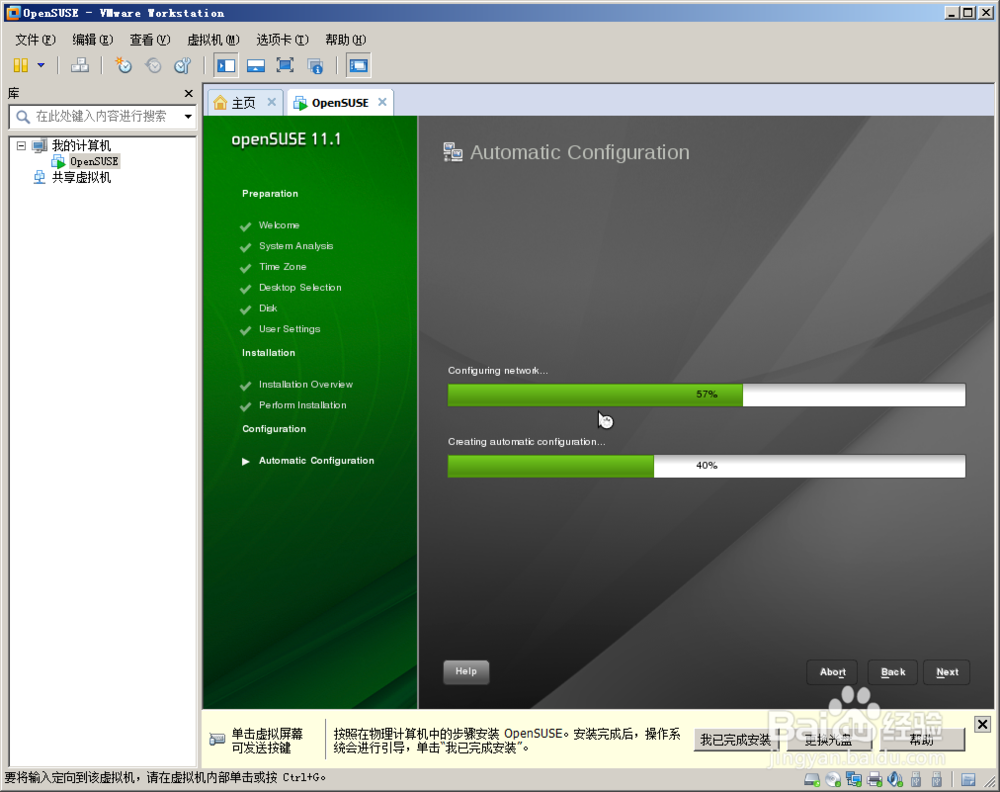
Task: Click the 帮助 button in the info bar
Action: [x=922, y=740]
